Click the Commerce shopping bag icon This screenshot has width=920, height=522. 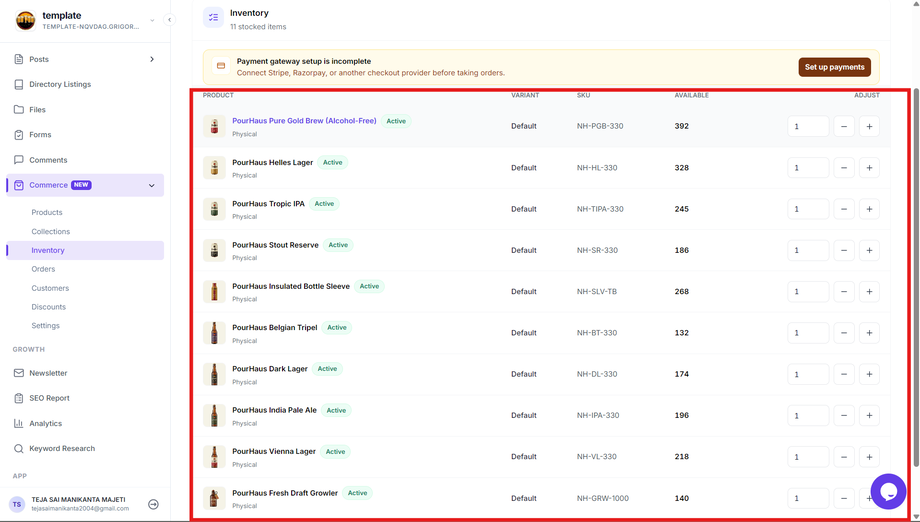pyautogui.click(x=19, y=185)
